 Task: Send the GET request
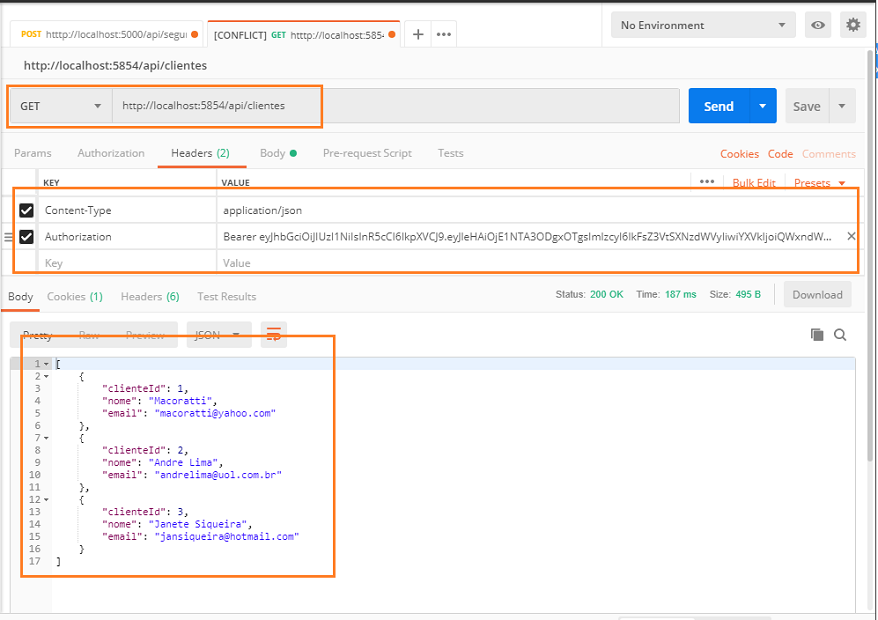[719, 106]
